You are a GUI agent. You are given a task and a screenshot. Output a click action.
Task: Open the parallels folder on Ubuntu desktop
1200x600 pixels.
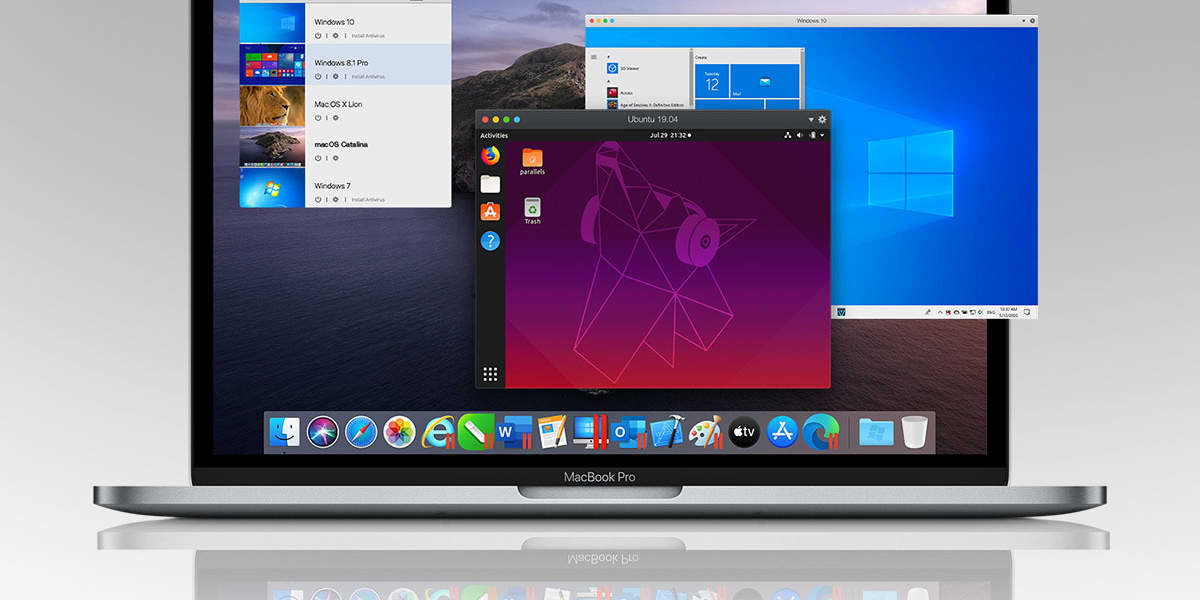coord(532,158)
